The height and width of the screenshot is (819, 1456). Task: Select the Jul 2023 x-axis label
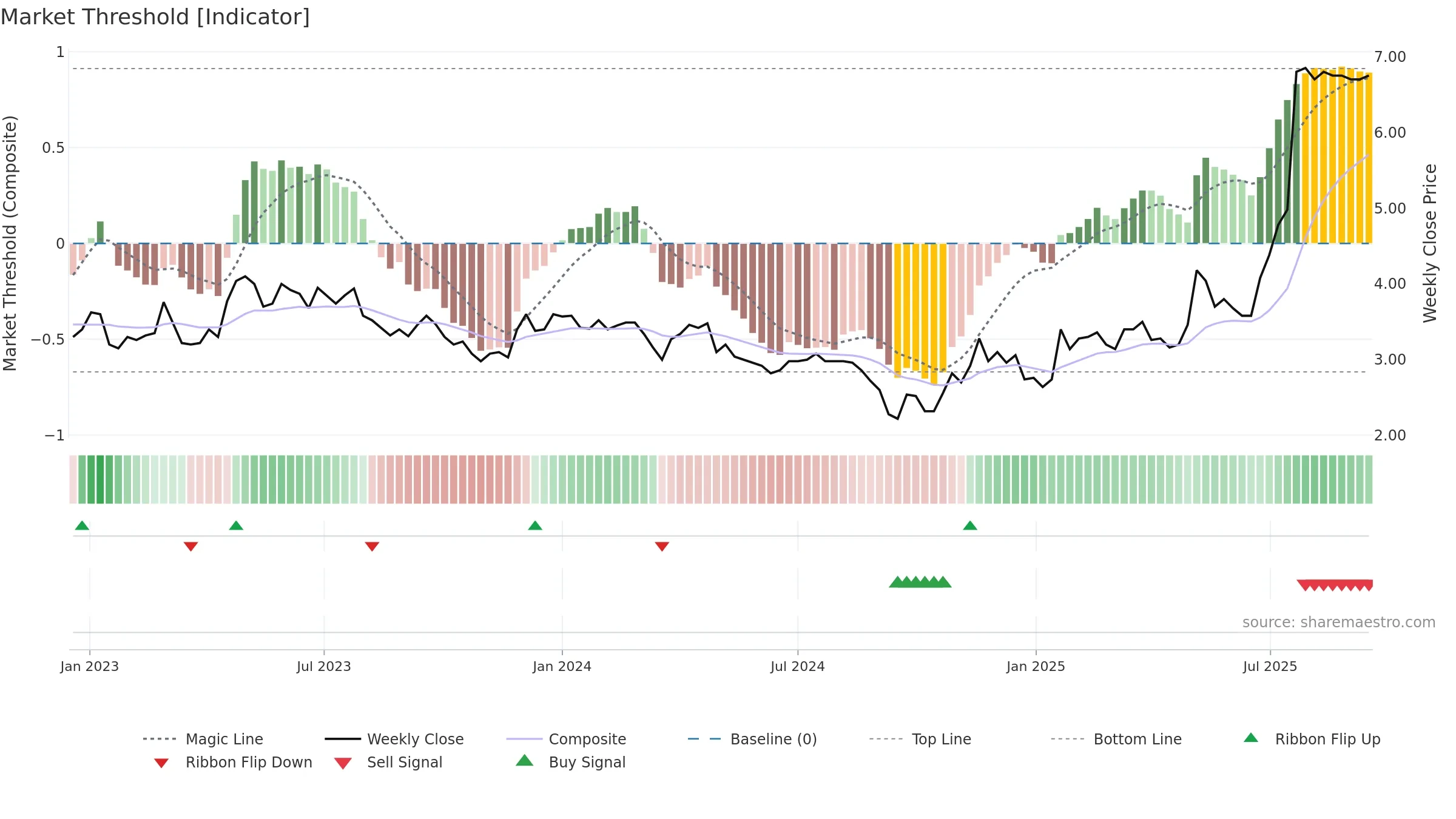pos(324,666)
